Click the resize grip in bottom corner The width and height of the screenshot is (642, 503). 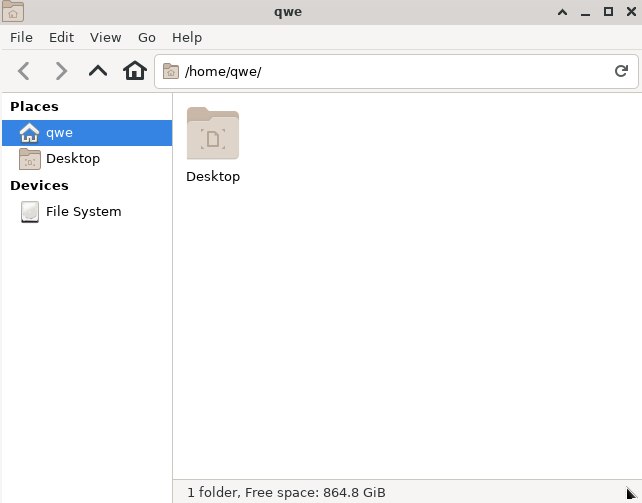[632, 494]
